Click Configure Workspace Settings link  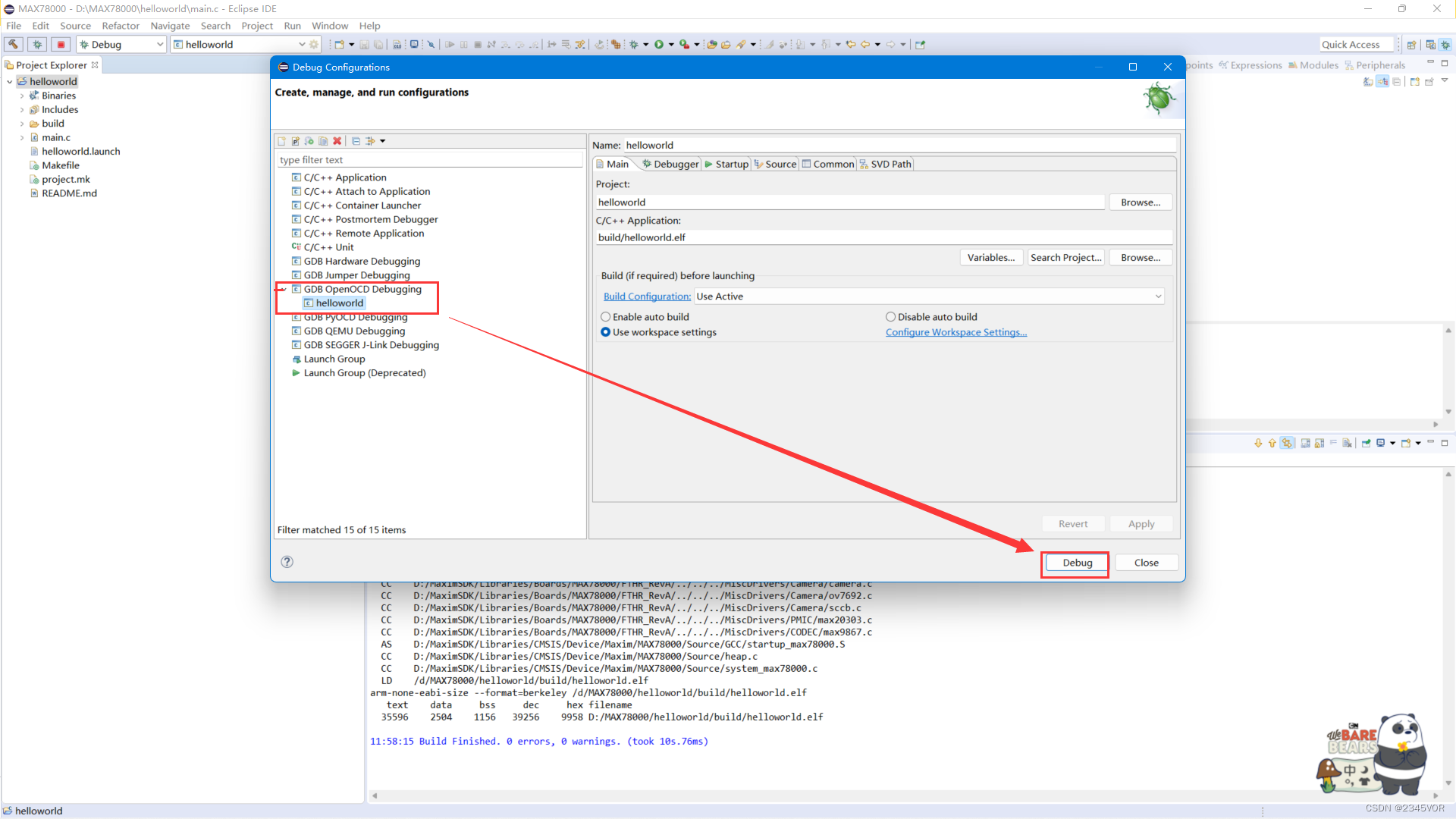[956, 332]
